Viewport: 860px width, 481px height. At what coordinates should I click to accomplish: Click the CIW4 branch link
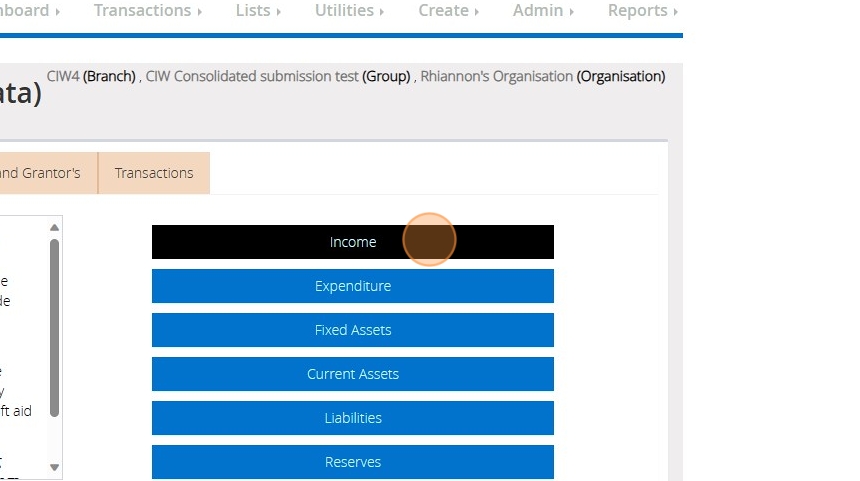pos(63,76)
